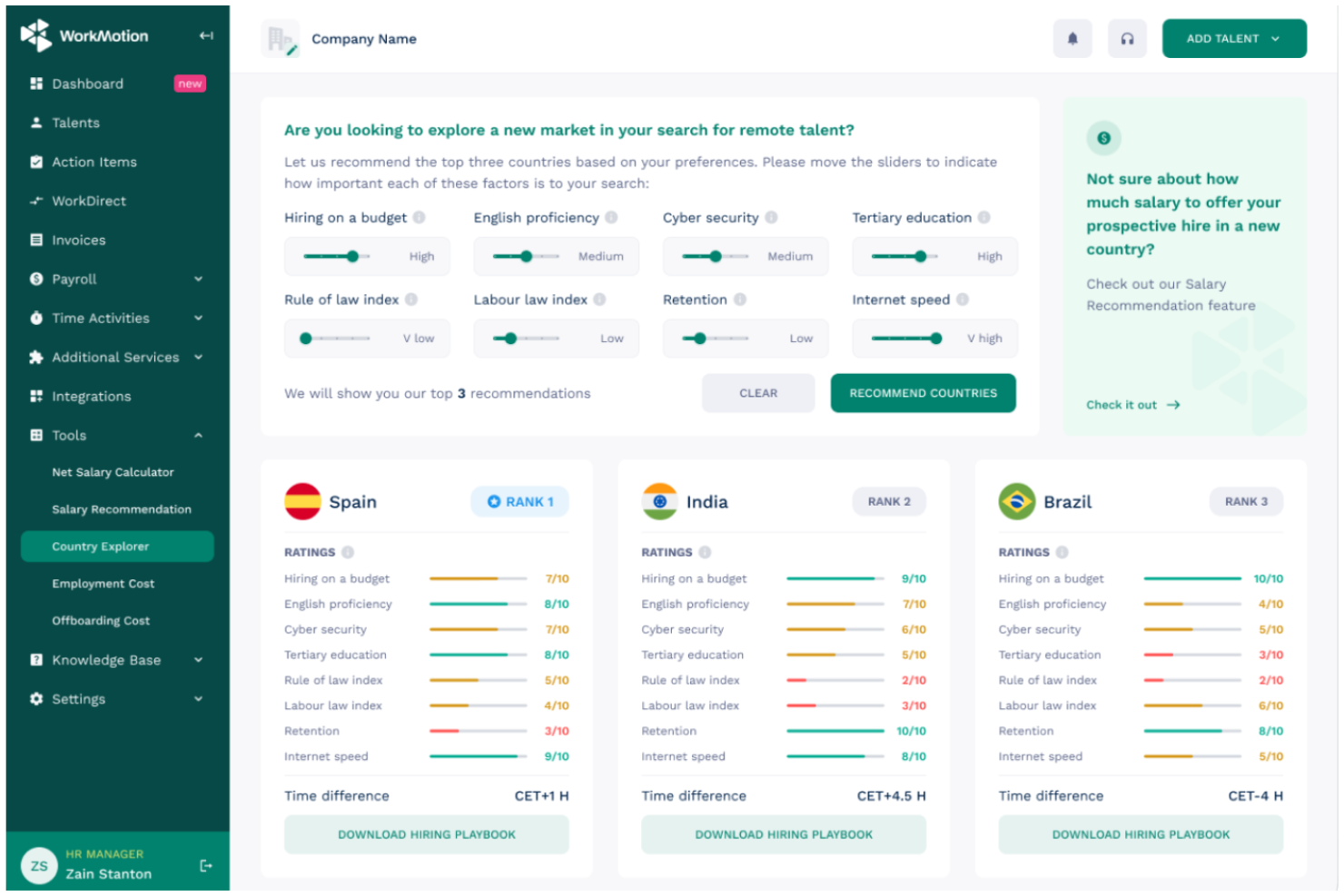The image size is (1344, 896).
Task: Open notifications with the bell icon
Action: point(1072,39)
